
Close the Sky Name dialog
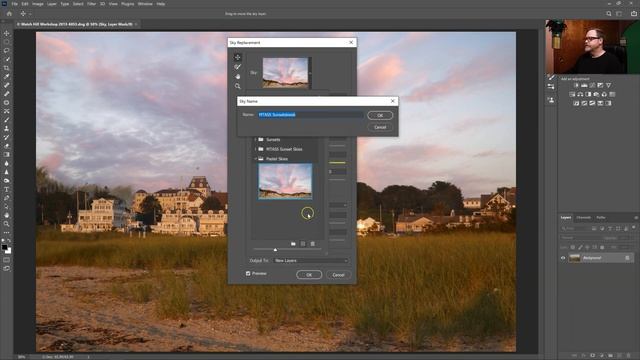pyautogui.click(x=393, y=101)
